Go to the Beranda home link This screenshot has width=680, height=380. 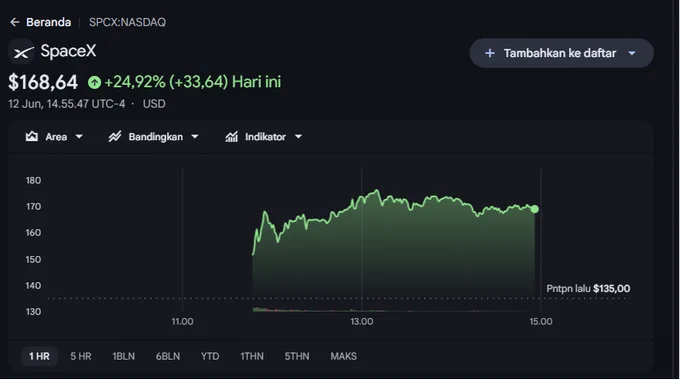(x=49, y=22)
